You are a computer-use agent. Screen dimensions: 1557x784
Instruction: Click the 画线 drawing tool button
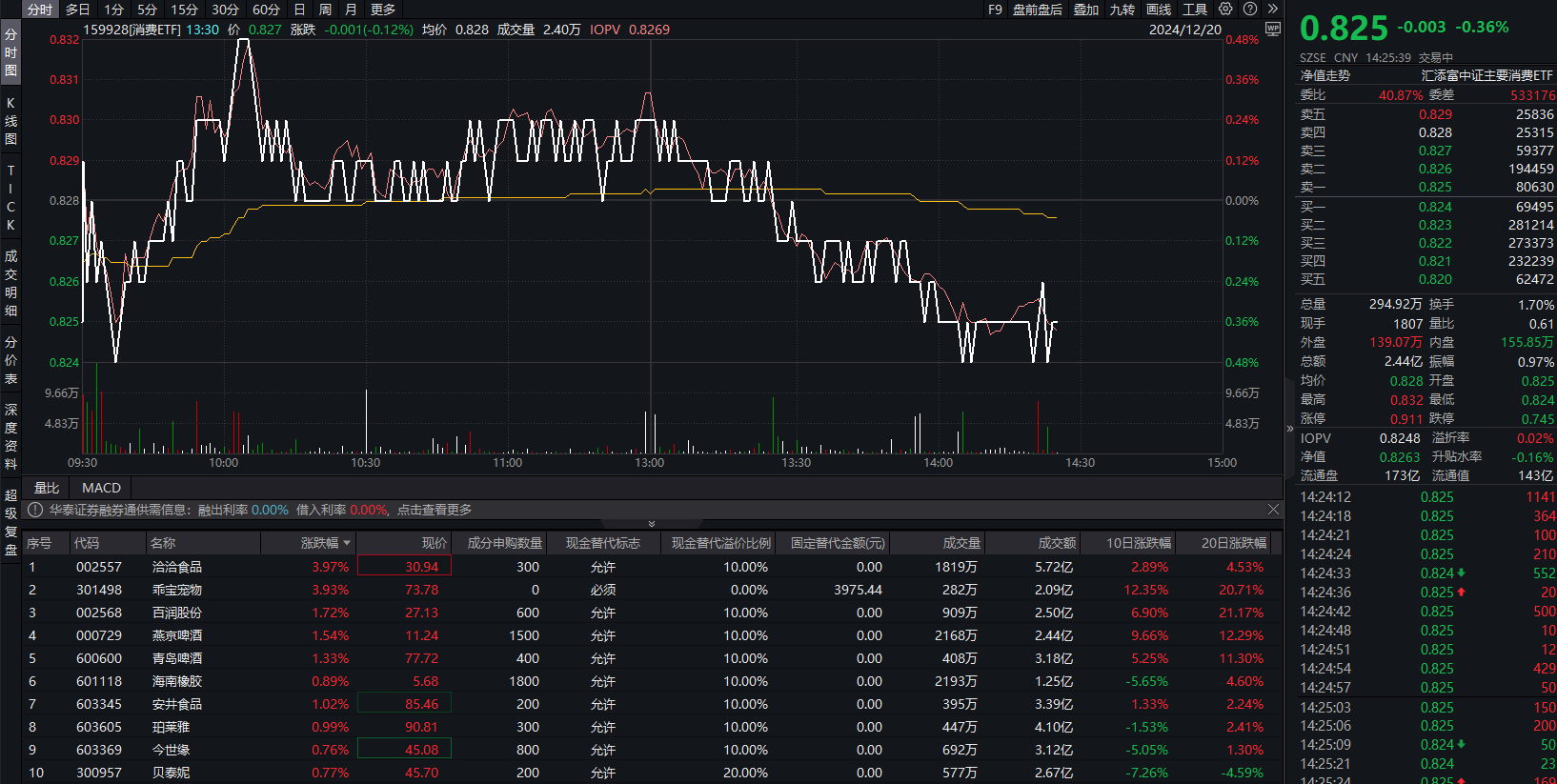(x=1159, y=10)
